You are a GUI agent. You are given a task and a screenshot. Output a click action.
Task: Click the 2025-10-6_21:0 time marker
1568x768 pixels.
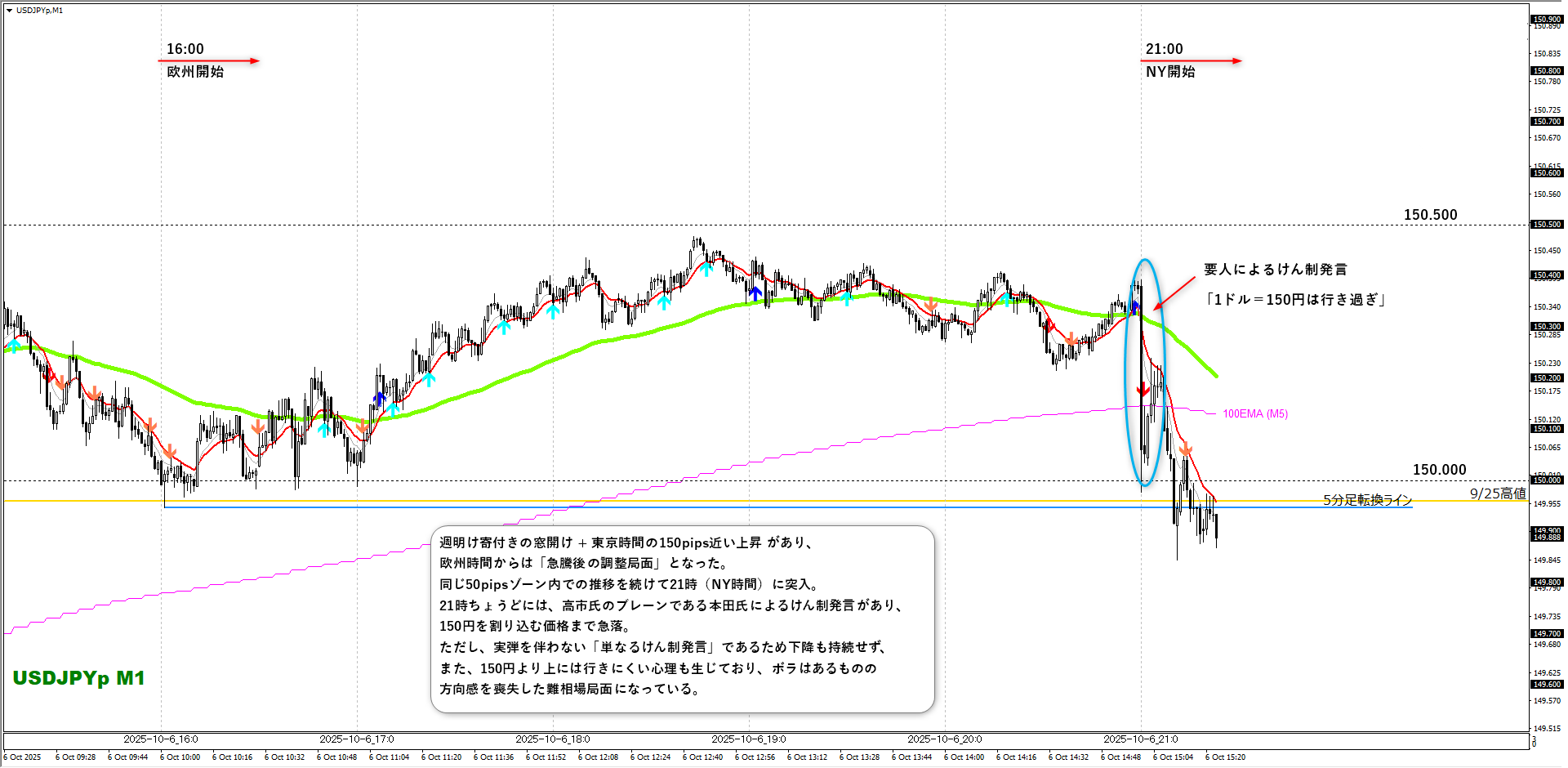[x=1141, y=739]
